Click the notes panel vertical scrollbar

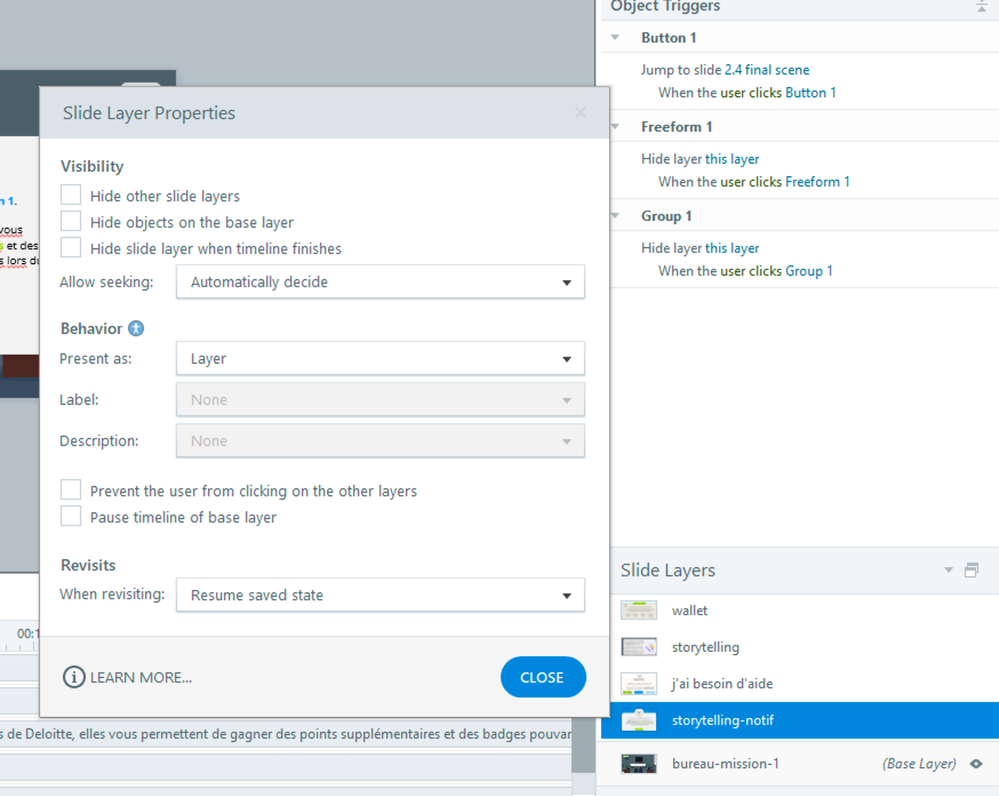coord(583,747)
